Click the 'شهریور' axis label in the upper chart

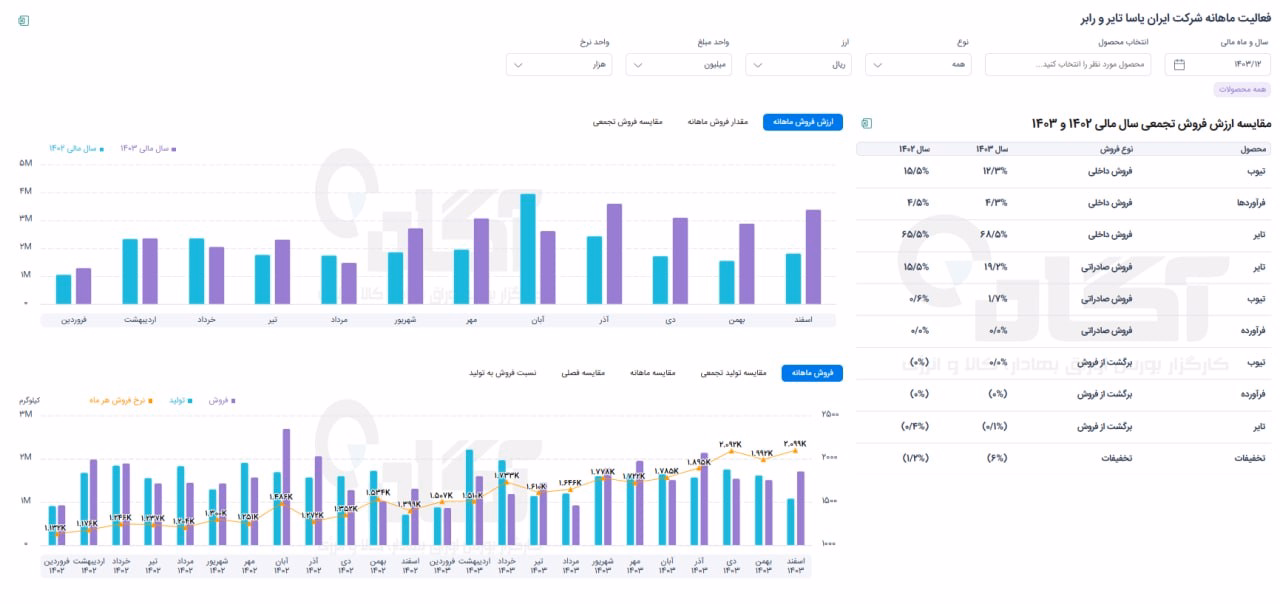[405, 320]
